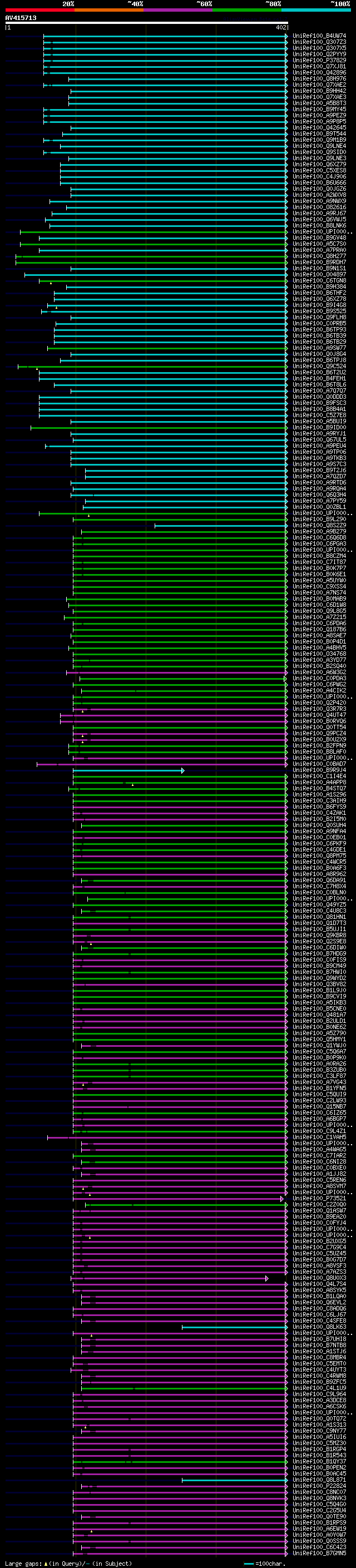Select hit UniRef100_Q8H976
This screenshot has height=1568, width=356.
point(319,78)
